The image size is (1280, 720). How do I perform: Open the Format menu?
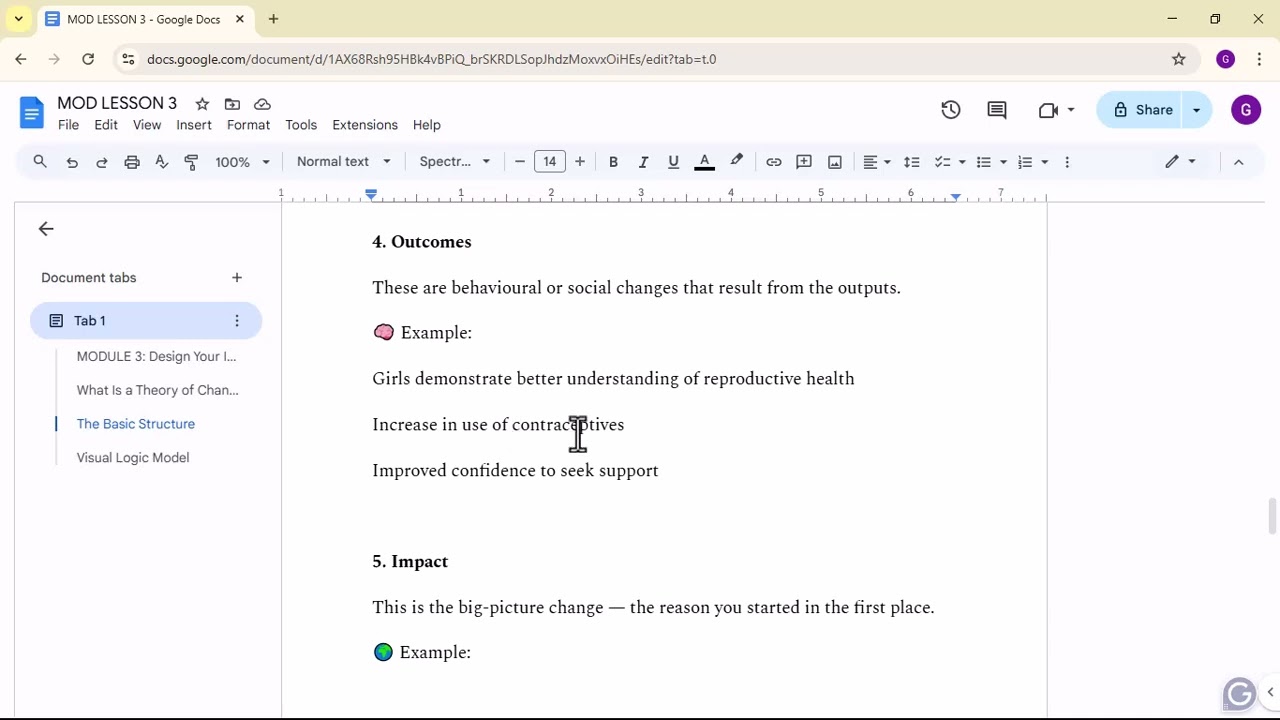click(248, 125)
